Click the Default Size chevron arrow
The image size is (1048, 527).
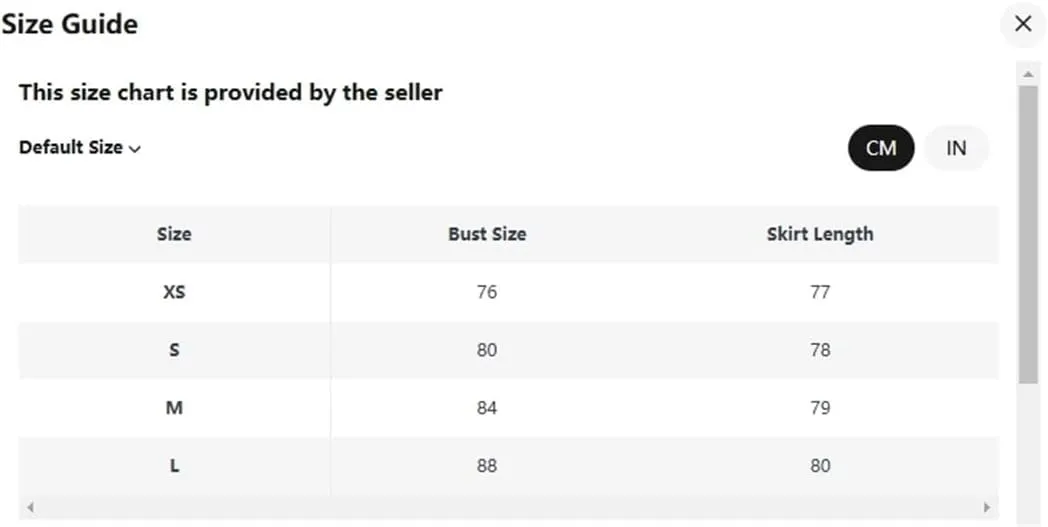pyautogui.click(x=134, y=149)
